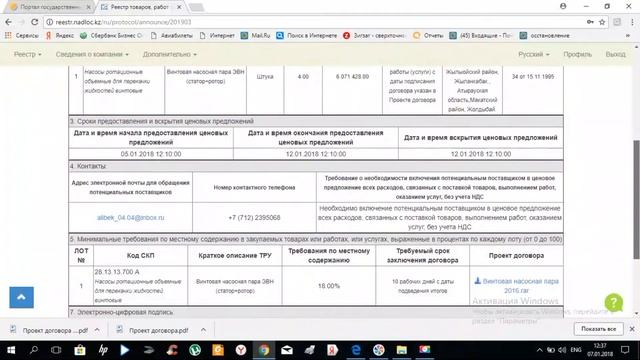Image resolution: width=640 pixels, height=360 pixels.
Task: Open the Windows notification center
Action: click(x=625, y=350)
